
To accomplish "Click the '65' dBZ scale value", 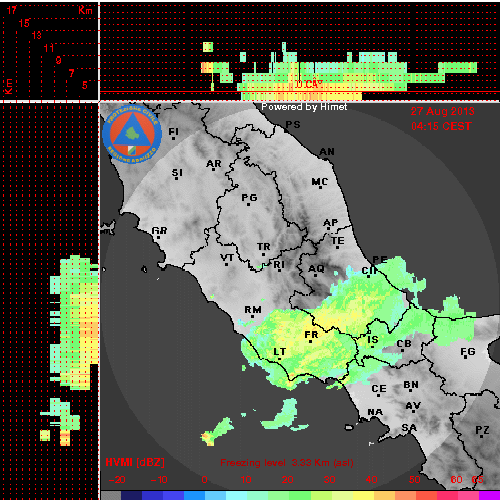I will click(477, 480).
